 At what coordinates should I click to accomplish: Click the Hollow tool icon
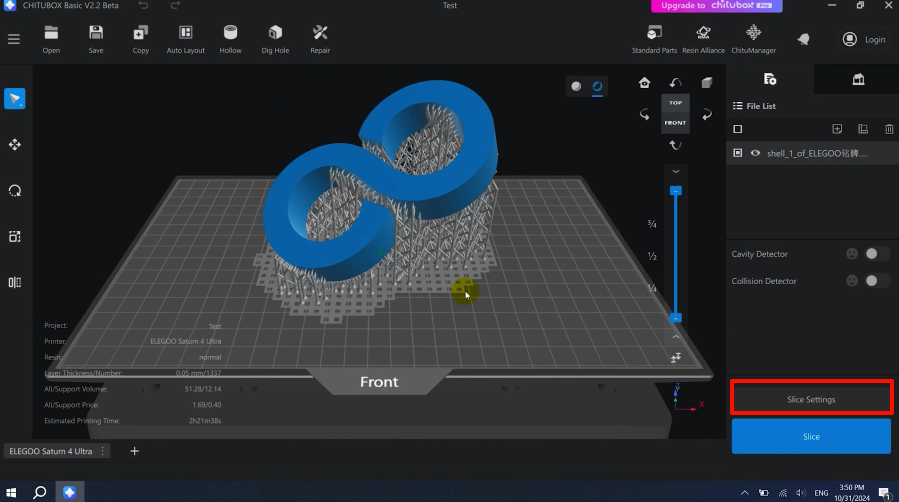point(230,38)
